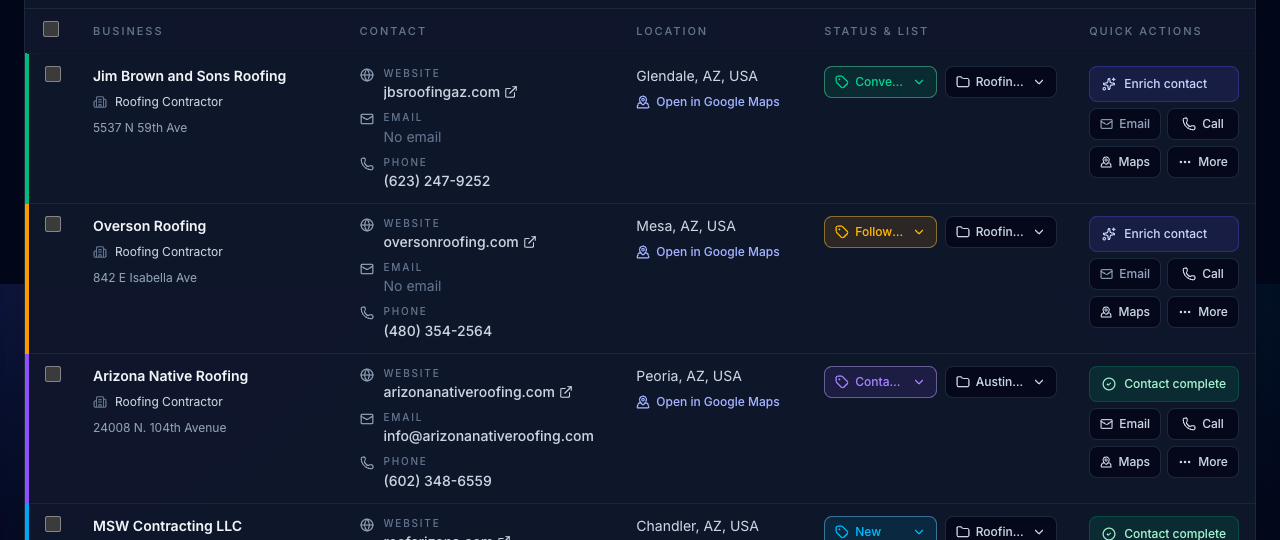Screen dimensions: 1280x540
Task: Select the Overson Roofing row checkbox
Action: tap(53, 224)
